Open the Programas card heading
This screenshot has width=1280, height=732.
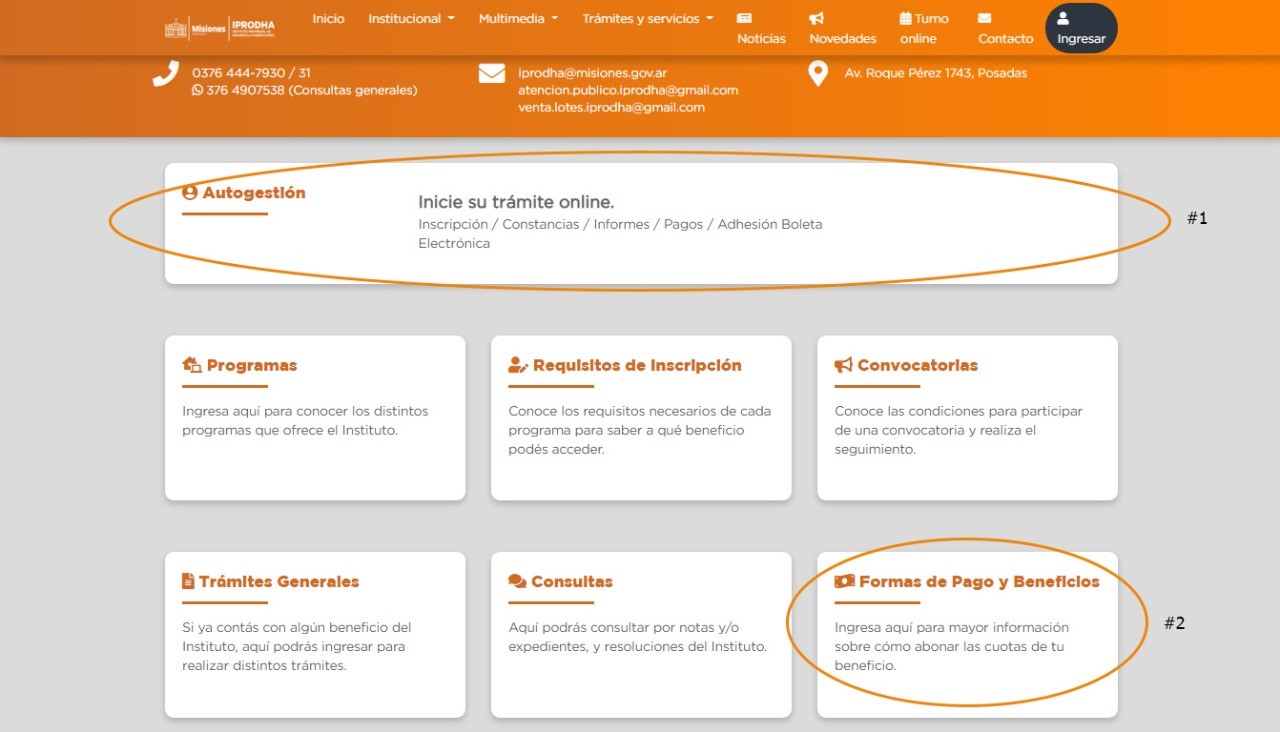[252, 366]
